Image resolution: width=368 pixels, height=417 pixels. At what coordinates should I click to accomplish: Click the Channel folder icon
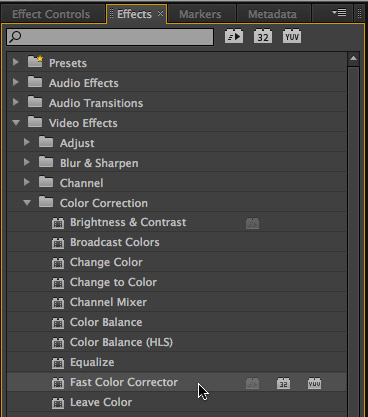click(46, 182)
